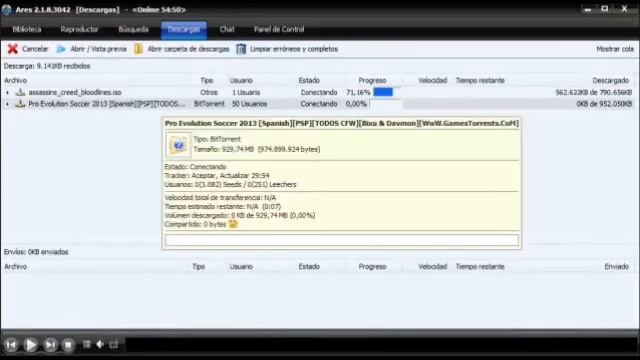Click the '50 Usuarios' cell
This screenshot has height=360, width=640.
[x=249, y=104]
